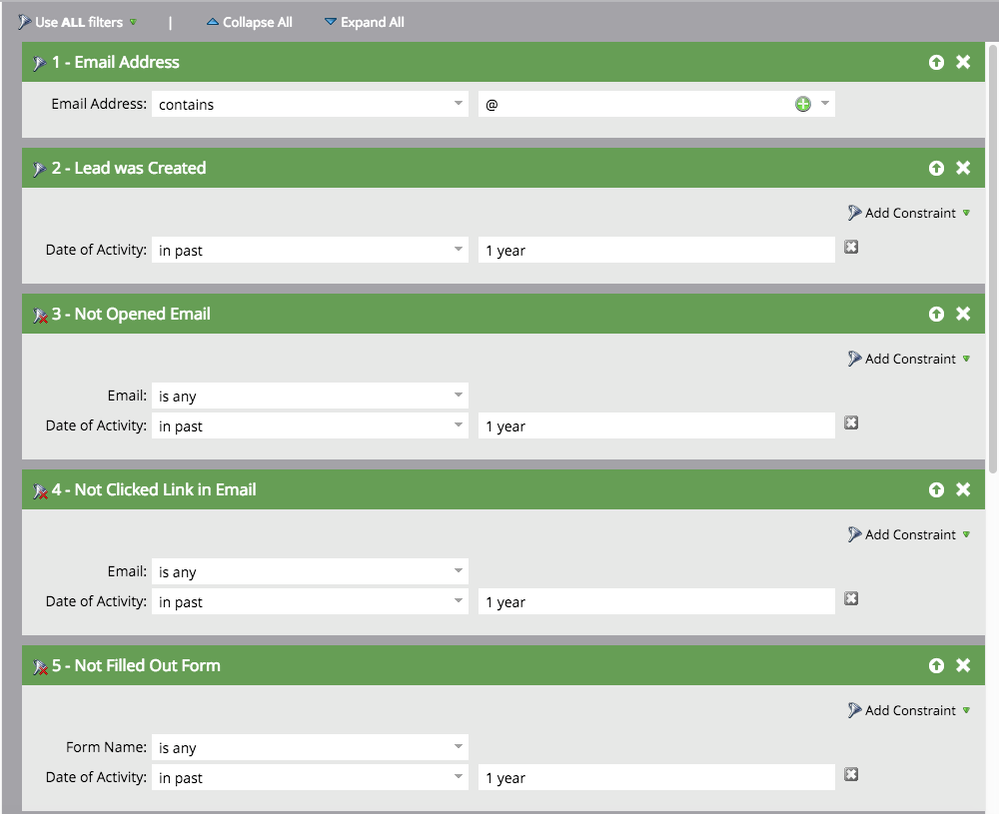This screenshot has height=814, width=999.
Task: Open the Use ALL filters dropdown
Action: click(x=133, y=22)
